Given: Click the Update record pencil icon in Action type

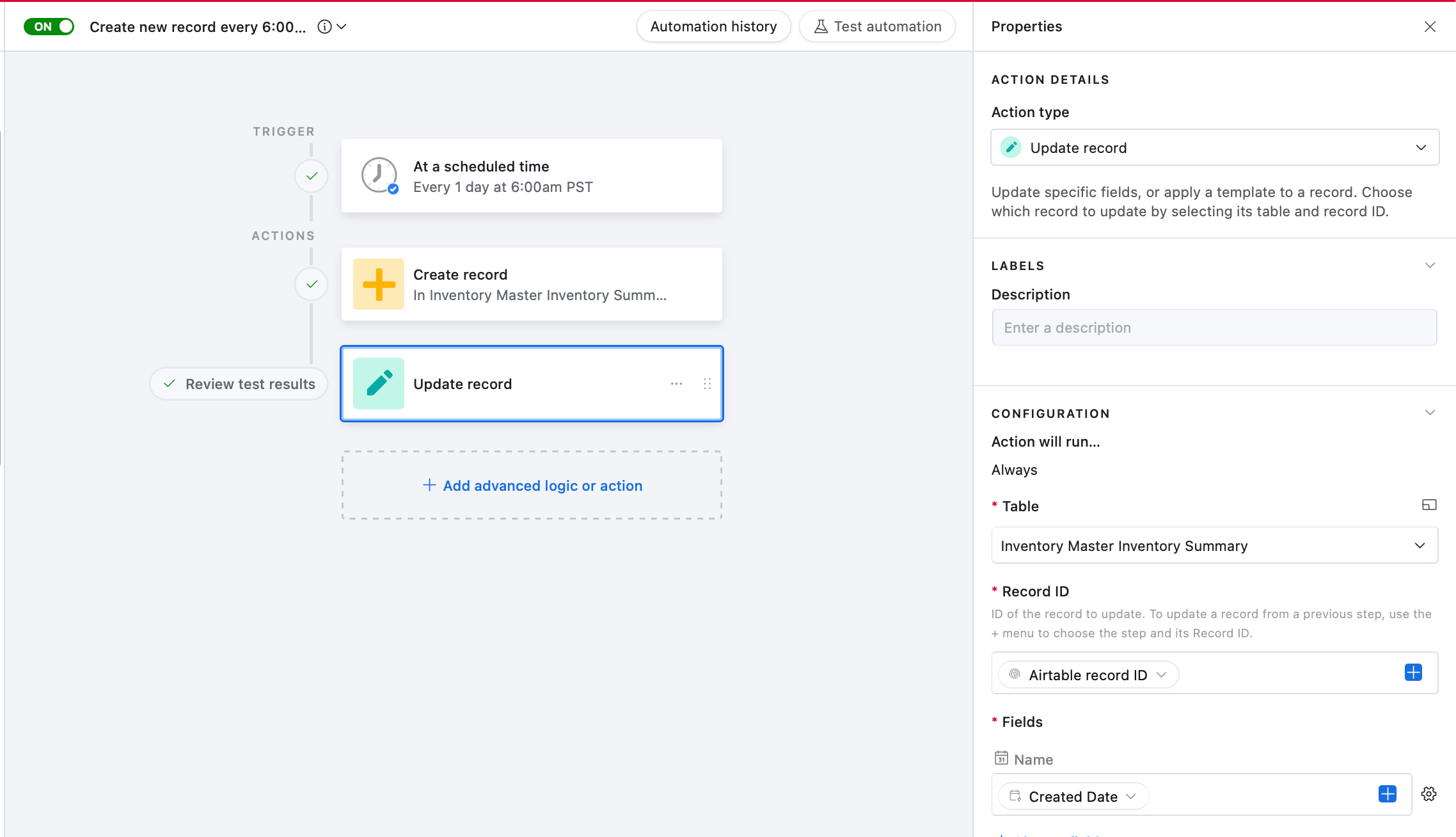Looking at the screenshot, I should click(1011, 147).
